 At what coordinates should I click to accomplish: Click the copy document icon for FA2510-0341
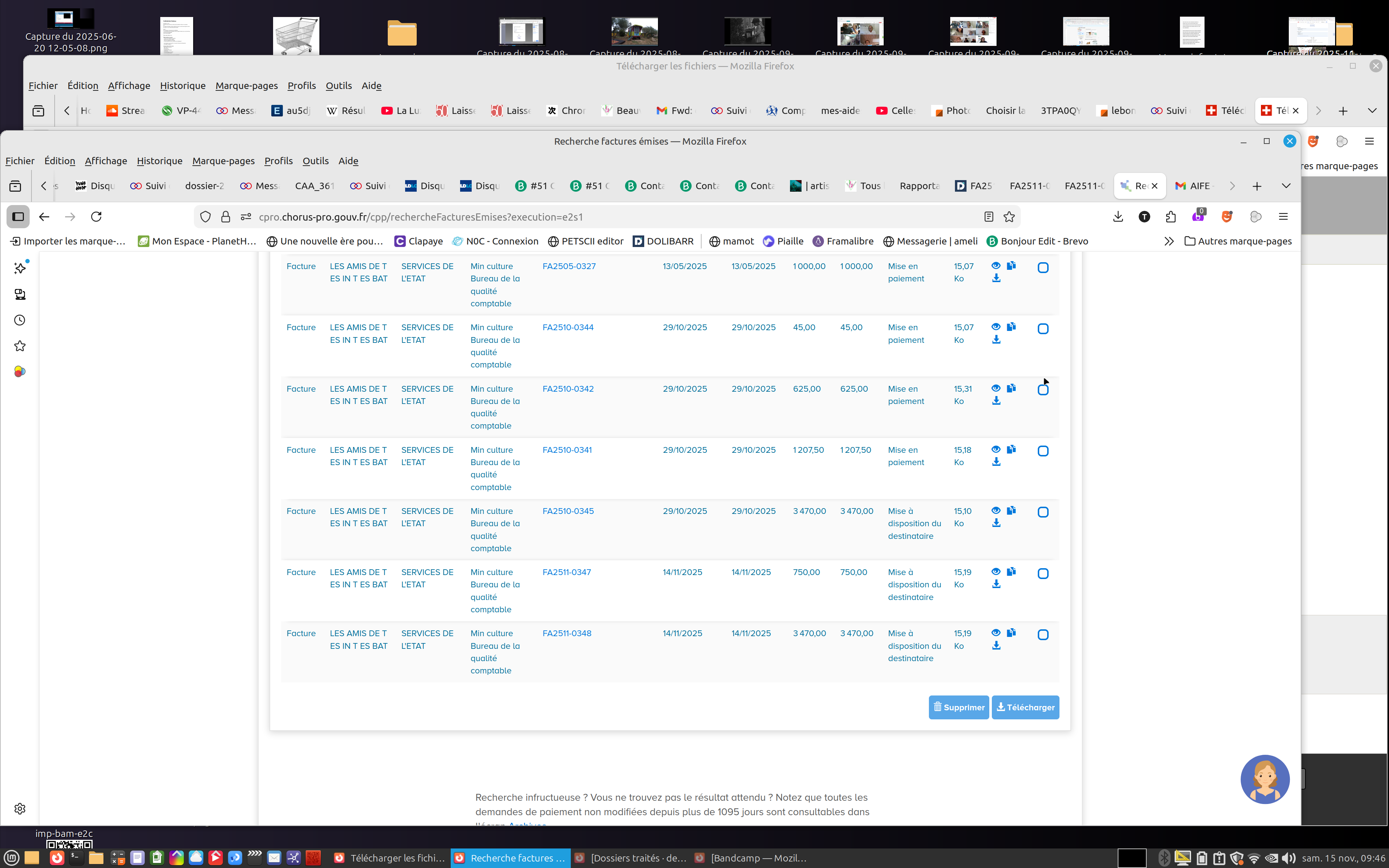1011,449
